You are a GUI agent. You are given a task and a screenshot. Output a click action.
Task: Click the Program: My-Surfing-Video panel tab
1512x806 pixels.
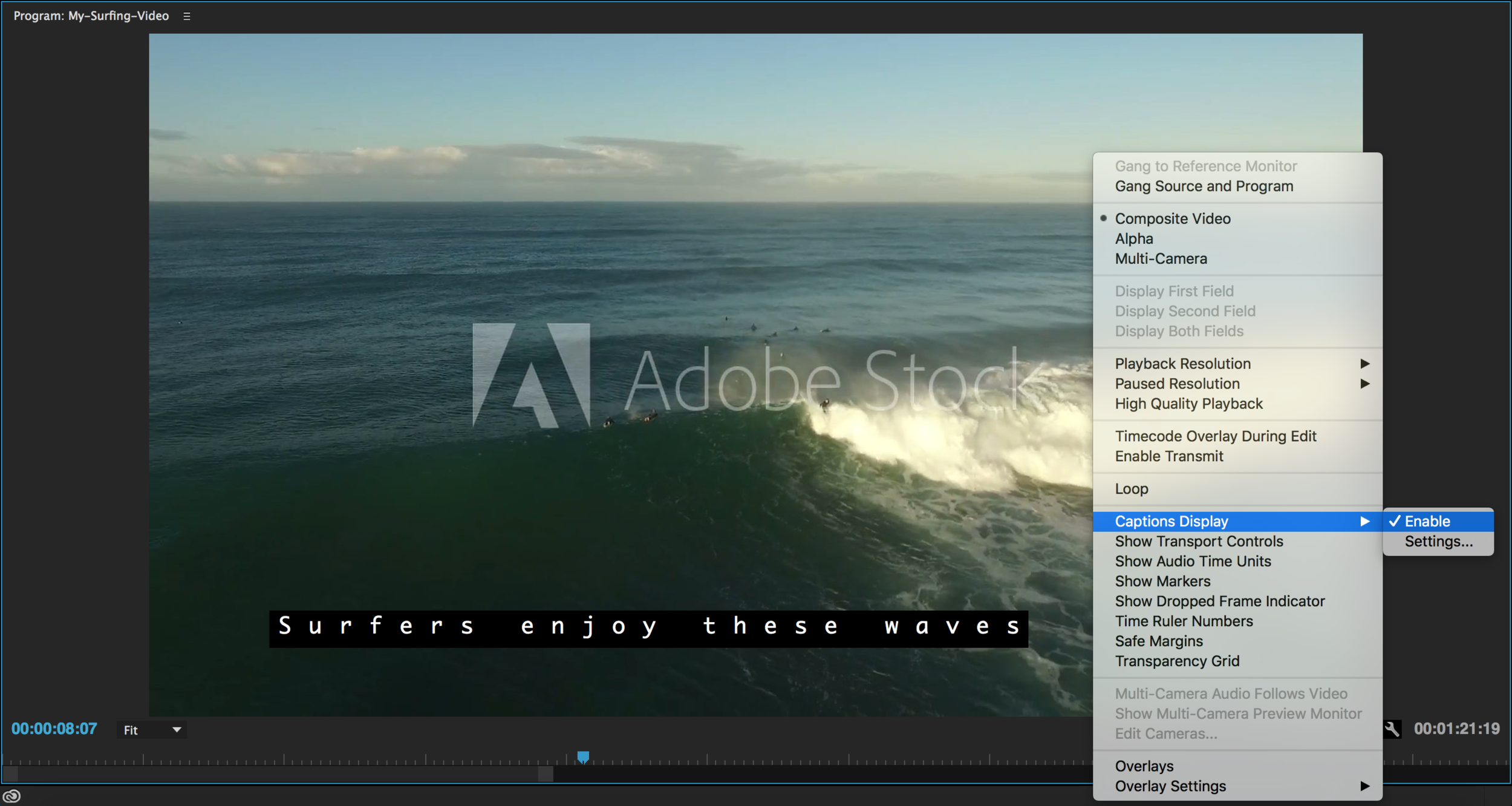point(91,16)
